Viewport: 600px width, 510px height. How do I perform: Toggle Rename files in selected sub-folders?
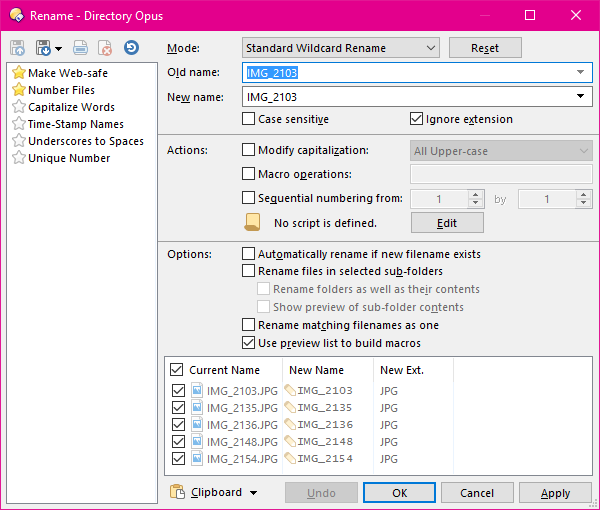pos(249,271)
